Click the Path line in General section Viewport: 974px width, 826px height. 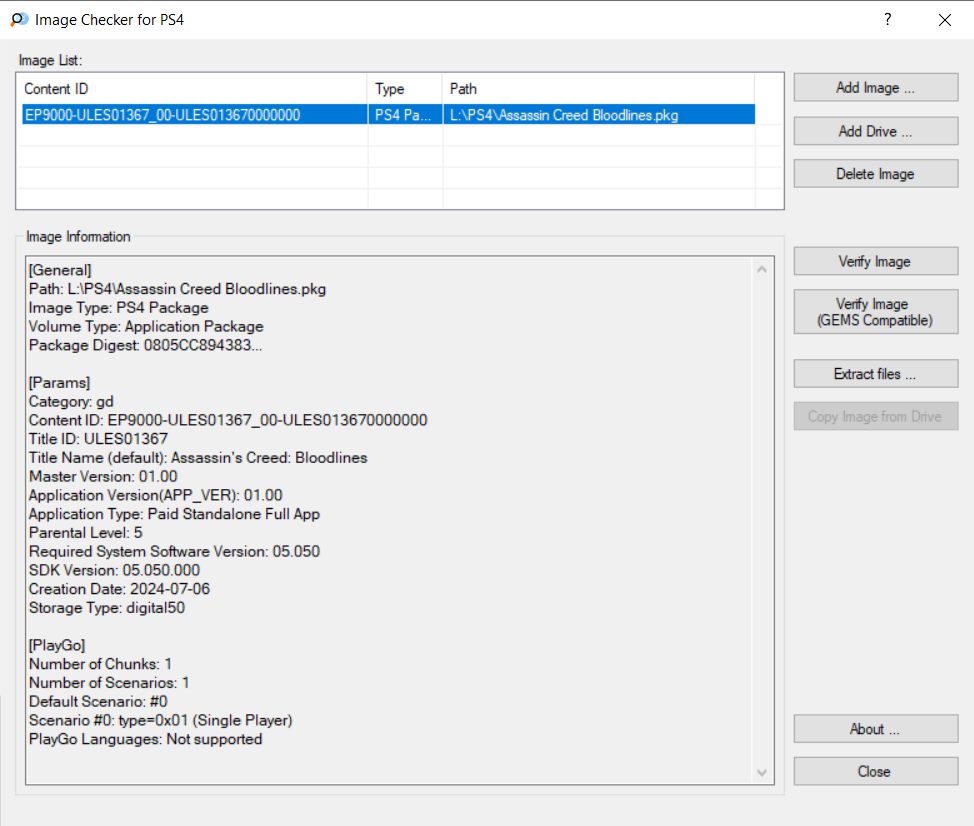178,289
